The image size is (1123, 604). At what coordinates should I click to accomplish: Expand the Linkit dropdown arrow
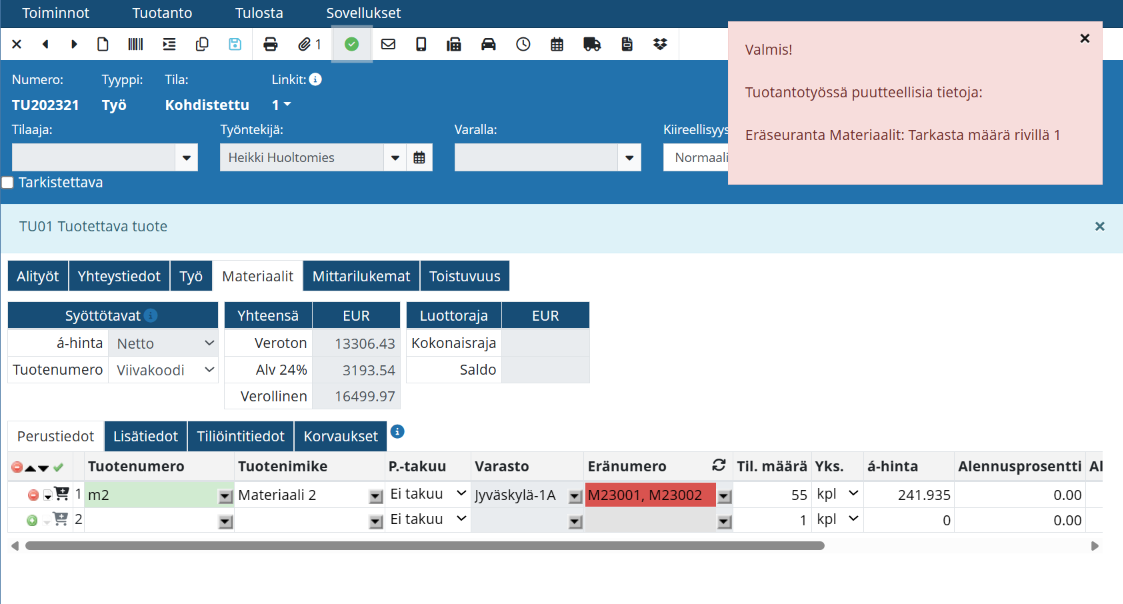click(287, 105)
